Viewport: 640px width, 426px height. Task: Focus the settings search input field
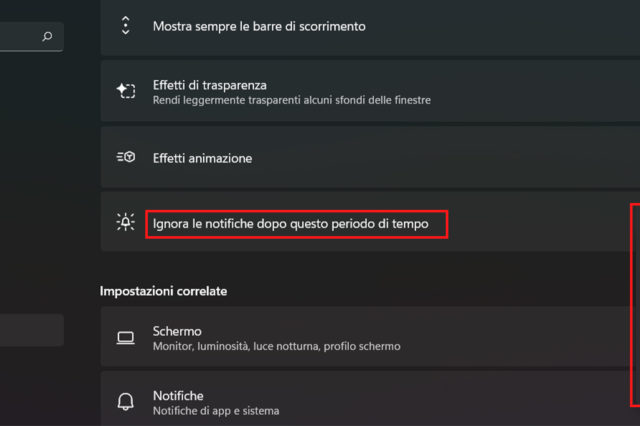[31, 37]
